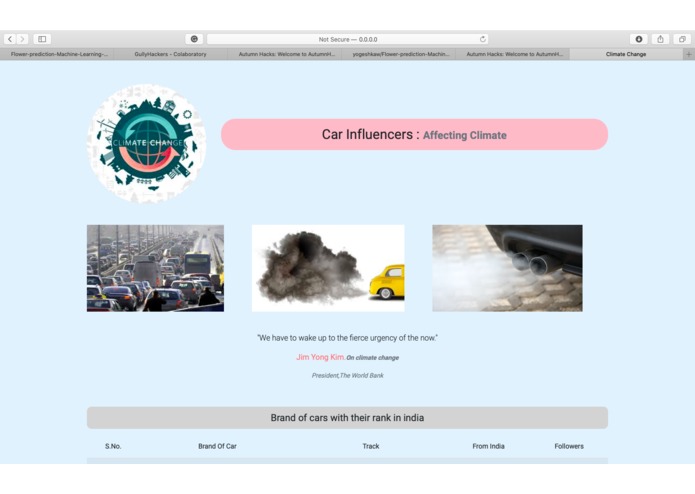Open the yellow car smoke image
This screenshot has height=494, width=695.
[328, 268]
